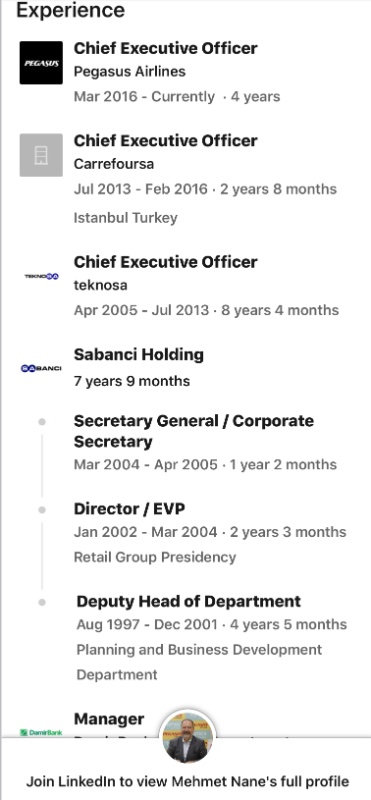This screenshot has width=371, height=800.
Task: Click Join LinkedIn to view full profile
Action: click(188, 781)
